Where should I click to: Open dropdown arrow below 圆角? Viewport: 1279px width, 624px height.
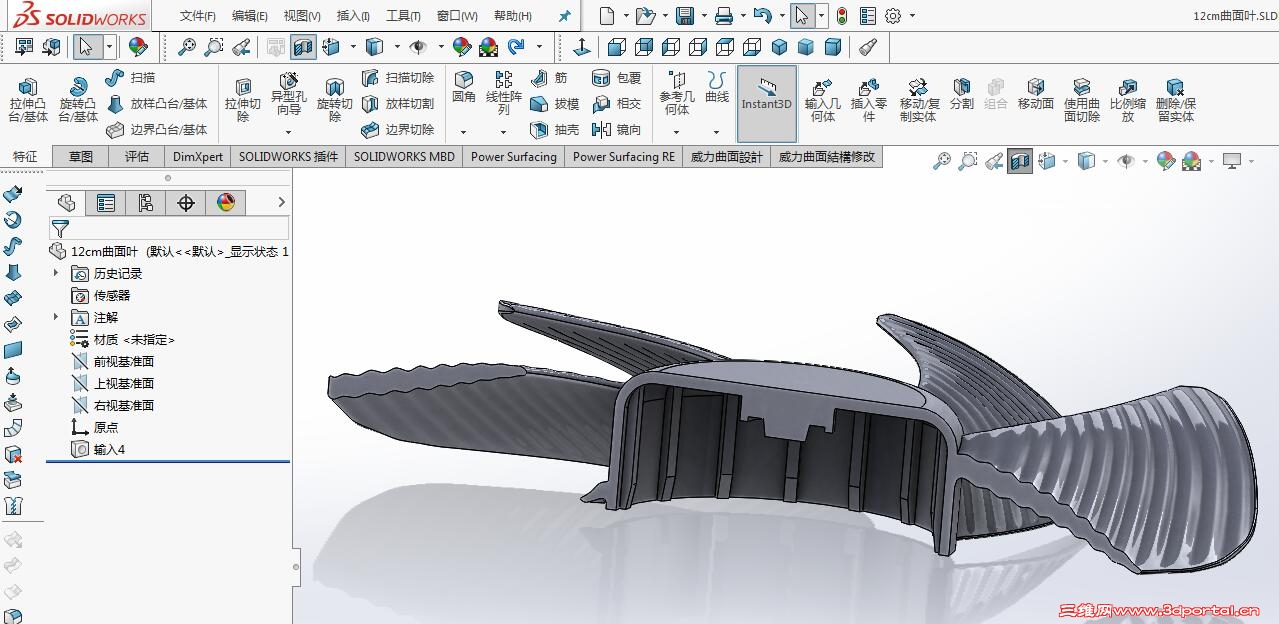pyautogui.click(x=463, y=132)
